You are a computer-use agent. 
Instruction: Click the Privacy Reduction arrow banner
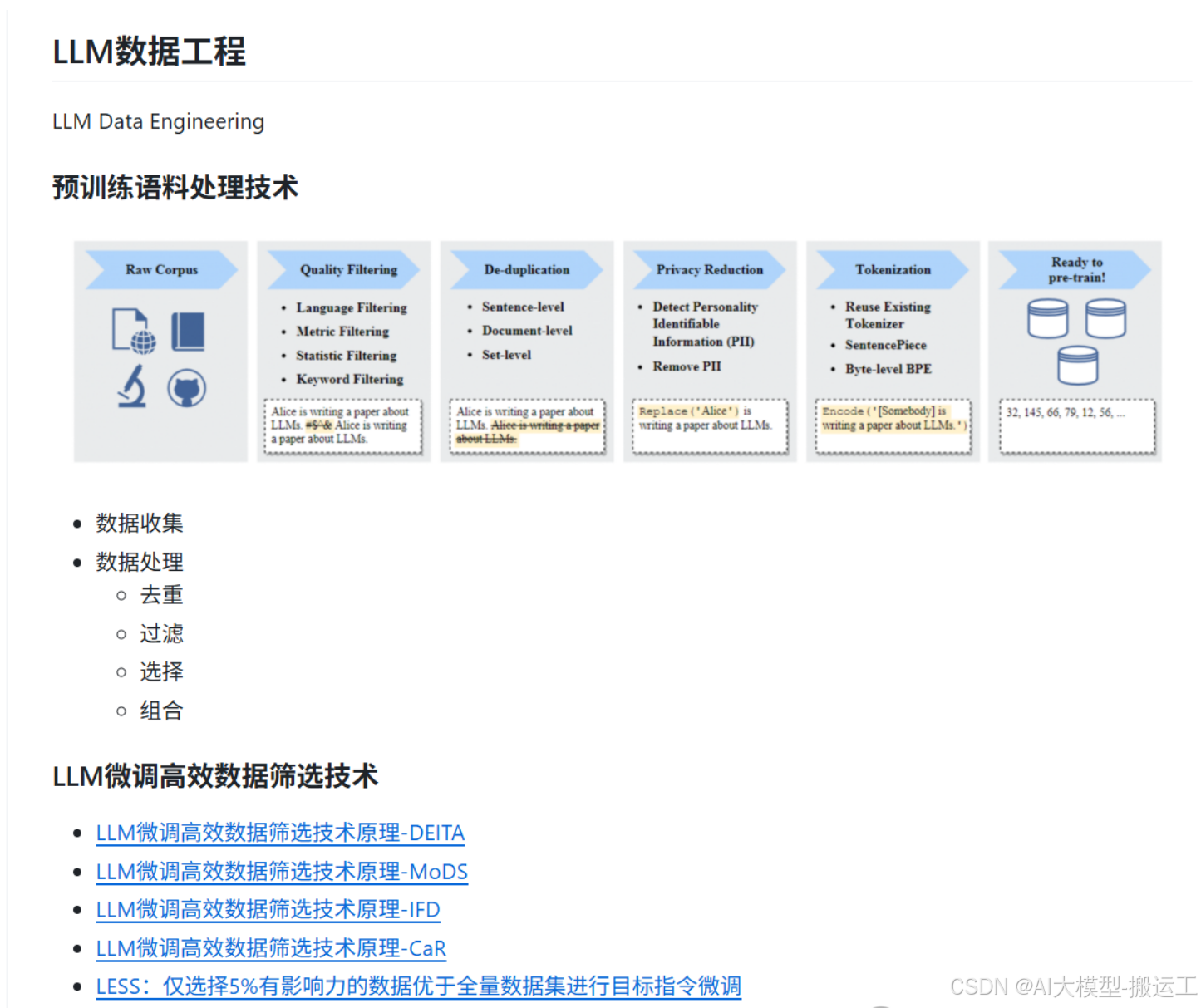coord(710,269)
